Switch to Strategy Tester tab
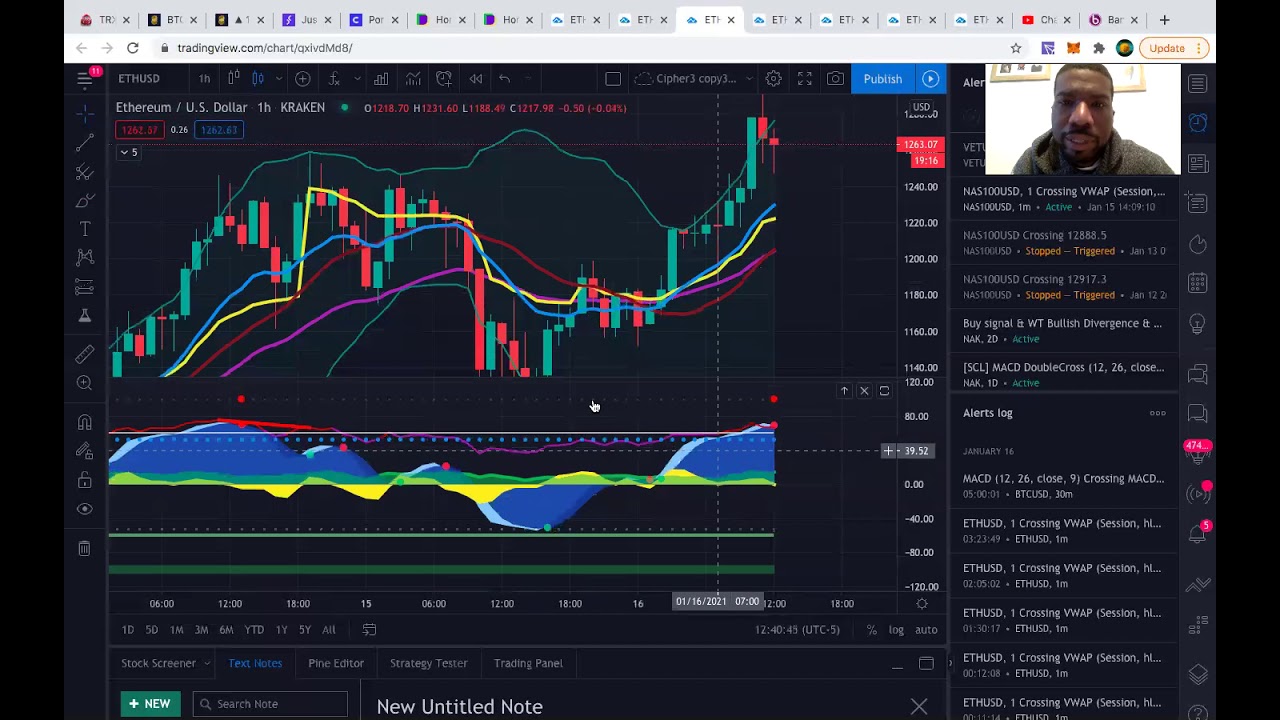The width and height of the screenshot is (1280, 720). pos(428,663)
